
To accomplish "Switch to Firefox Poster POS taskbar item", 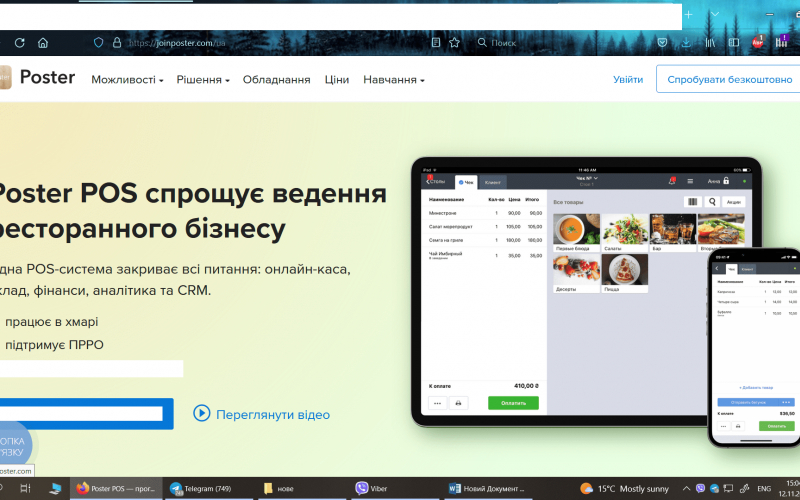I will click(115, 489).
